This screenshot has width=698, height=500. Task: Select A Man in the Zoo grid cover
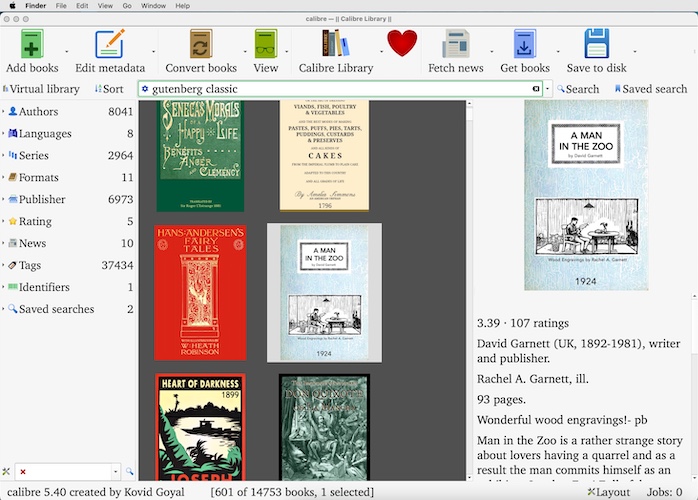pyautogui.click(x=324, y=293)
